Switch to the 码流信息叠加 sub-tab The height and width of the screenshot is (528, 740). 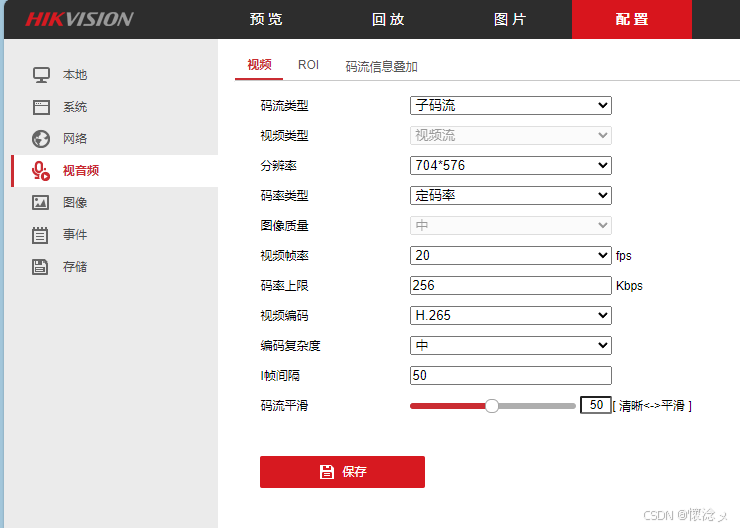(x=381, y=67)
